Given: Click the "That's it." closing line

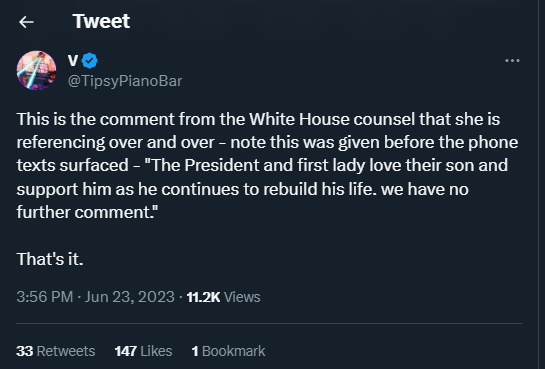Looking at the screenshot, I should (50, 259).
